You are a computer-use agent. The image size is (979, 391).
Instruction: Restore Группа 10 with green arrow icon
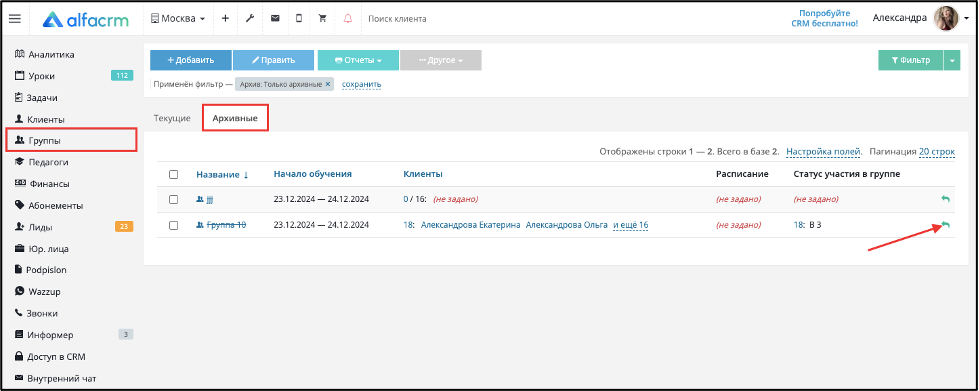point(945,225)
